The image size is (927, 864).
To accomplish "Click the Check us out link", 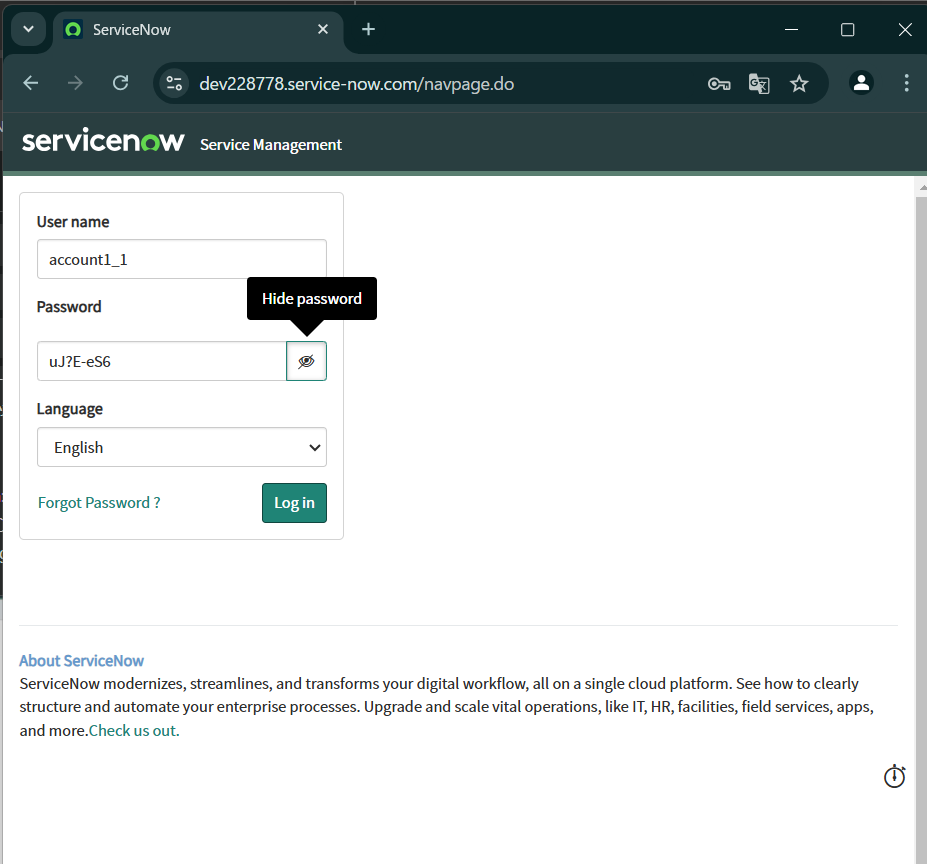I will pos(134,730).
